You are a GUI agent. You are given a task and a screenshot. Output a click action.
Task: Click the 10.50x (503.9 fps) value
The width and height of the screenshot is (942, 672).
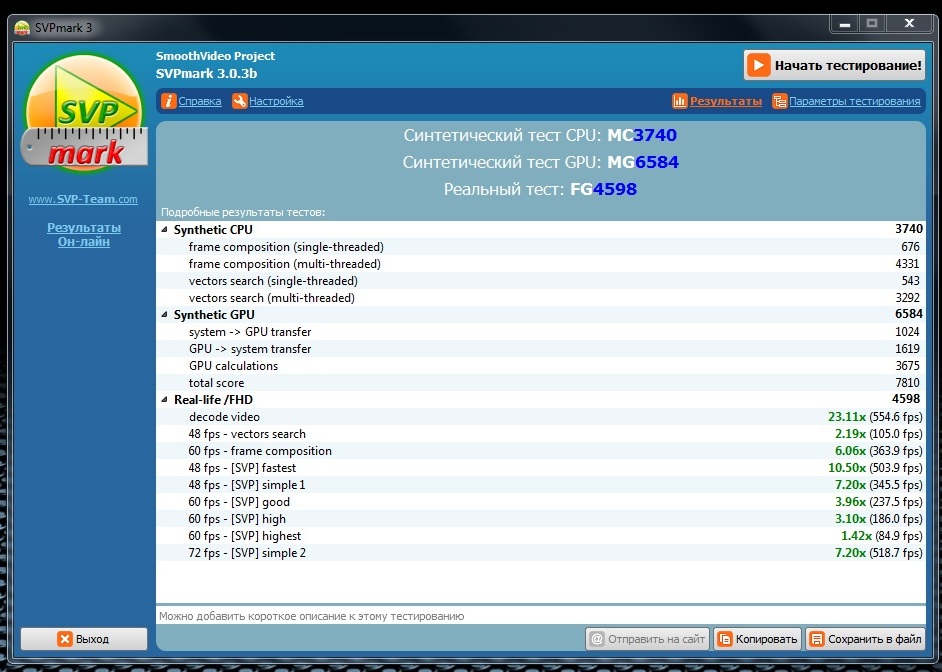point(875,468)
